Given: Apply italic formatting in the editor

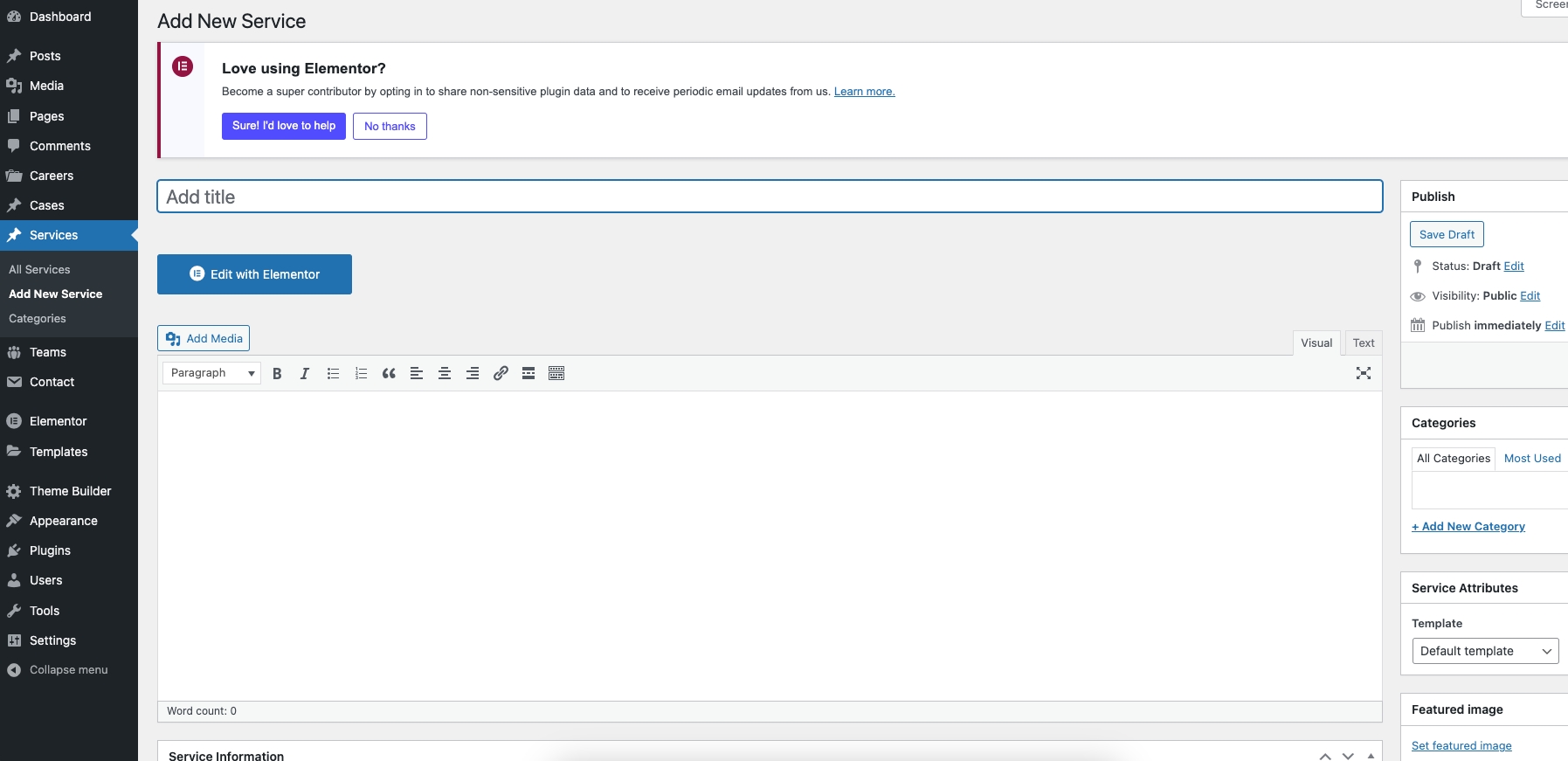Looking at the screenshot, I should tap(305, 374).
